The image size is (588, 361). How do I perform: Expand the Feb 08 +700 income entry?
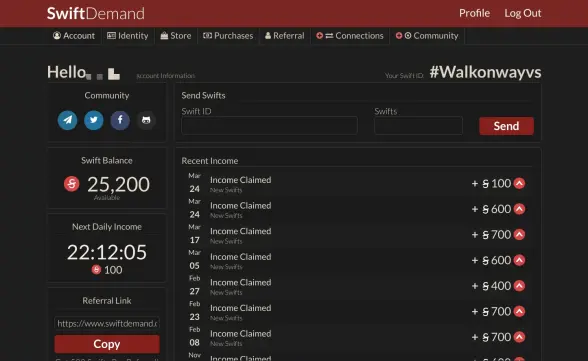pos(519,337)
